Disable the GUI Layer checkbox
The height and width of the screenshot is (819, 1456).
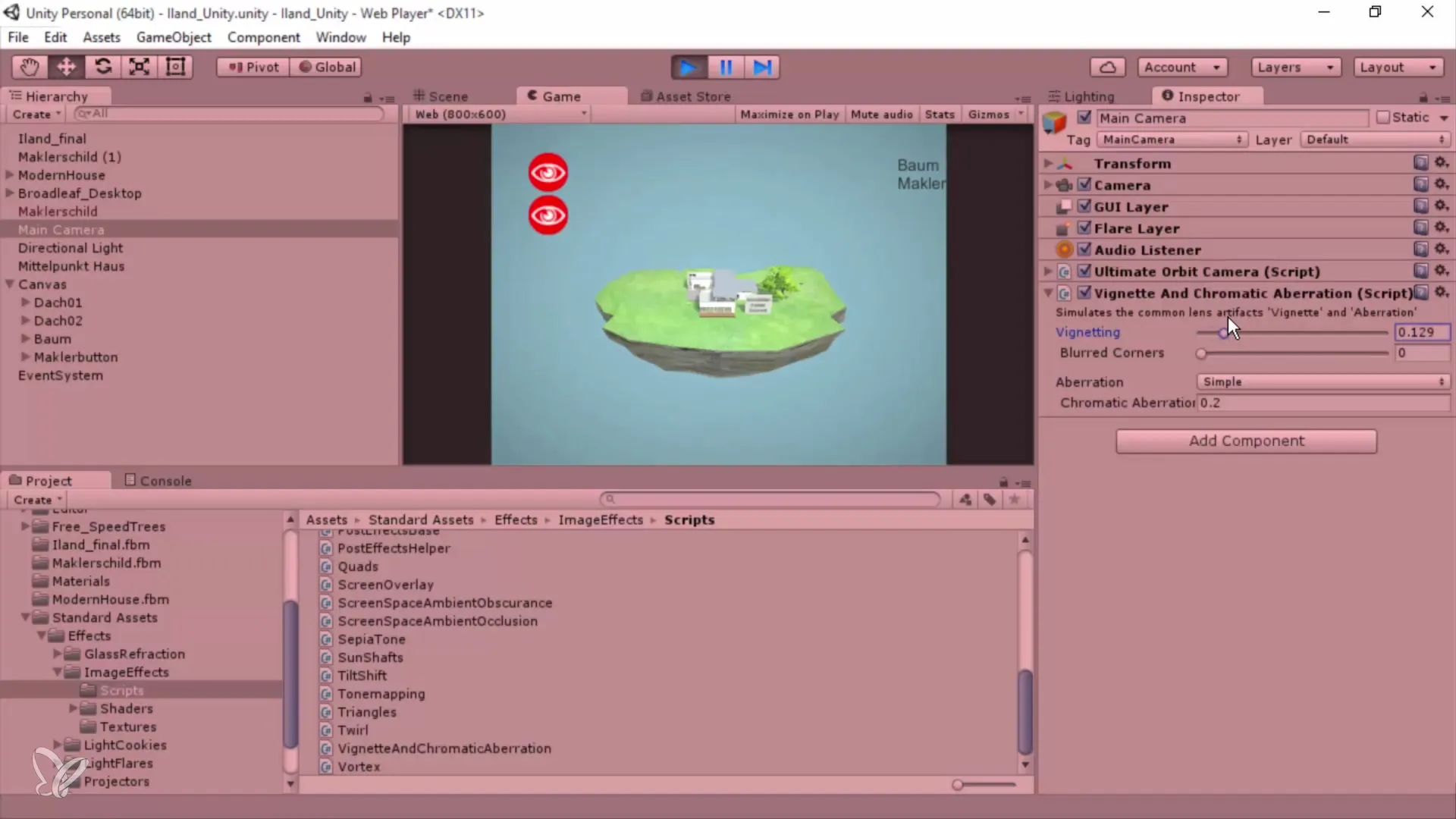(1084, 206)
